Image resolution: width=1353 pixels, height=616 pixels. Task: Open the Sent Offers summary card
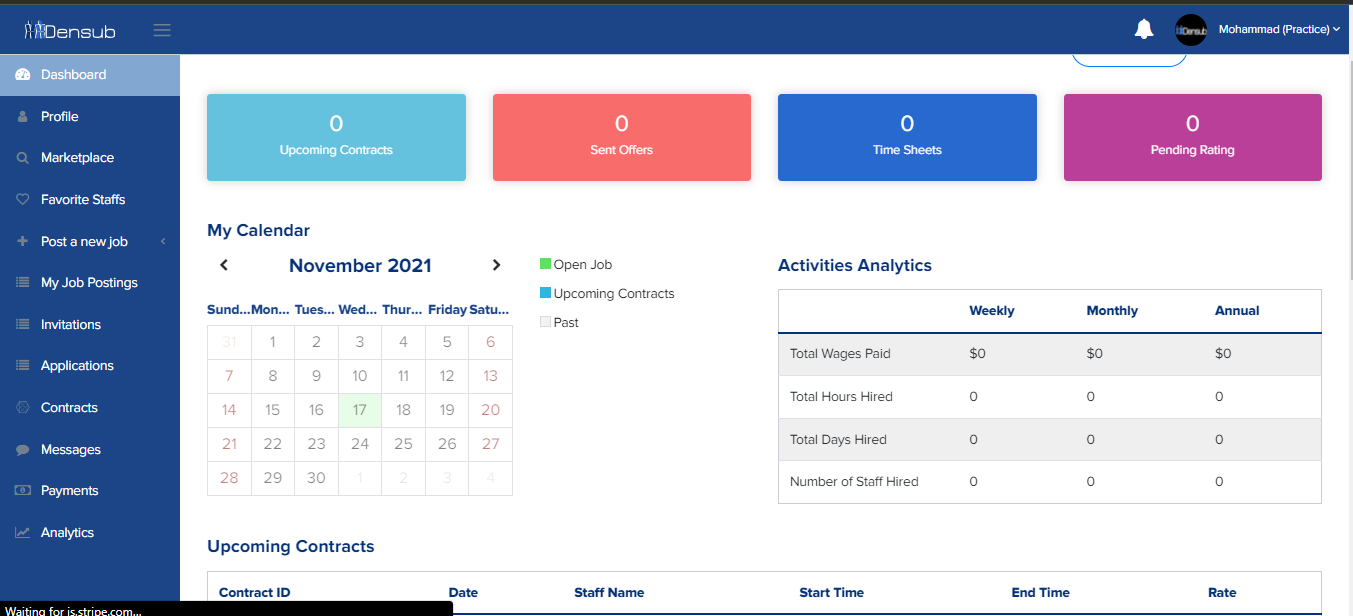click(621, 137)
